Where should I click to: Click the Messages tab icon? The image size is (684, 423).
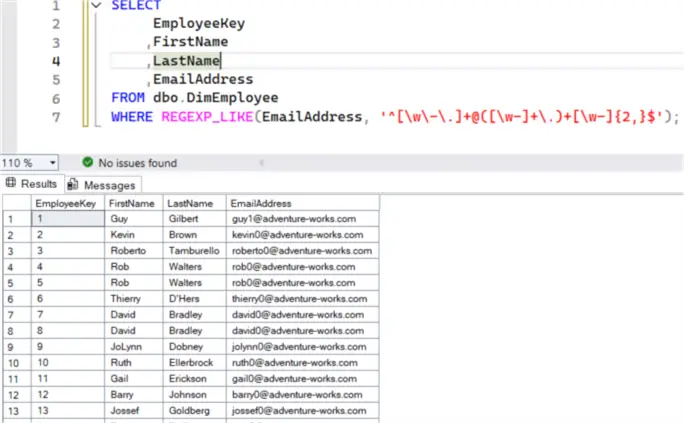73,185
